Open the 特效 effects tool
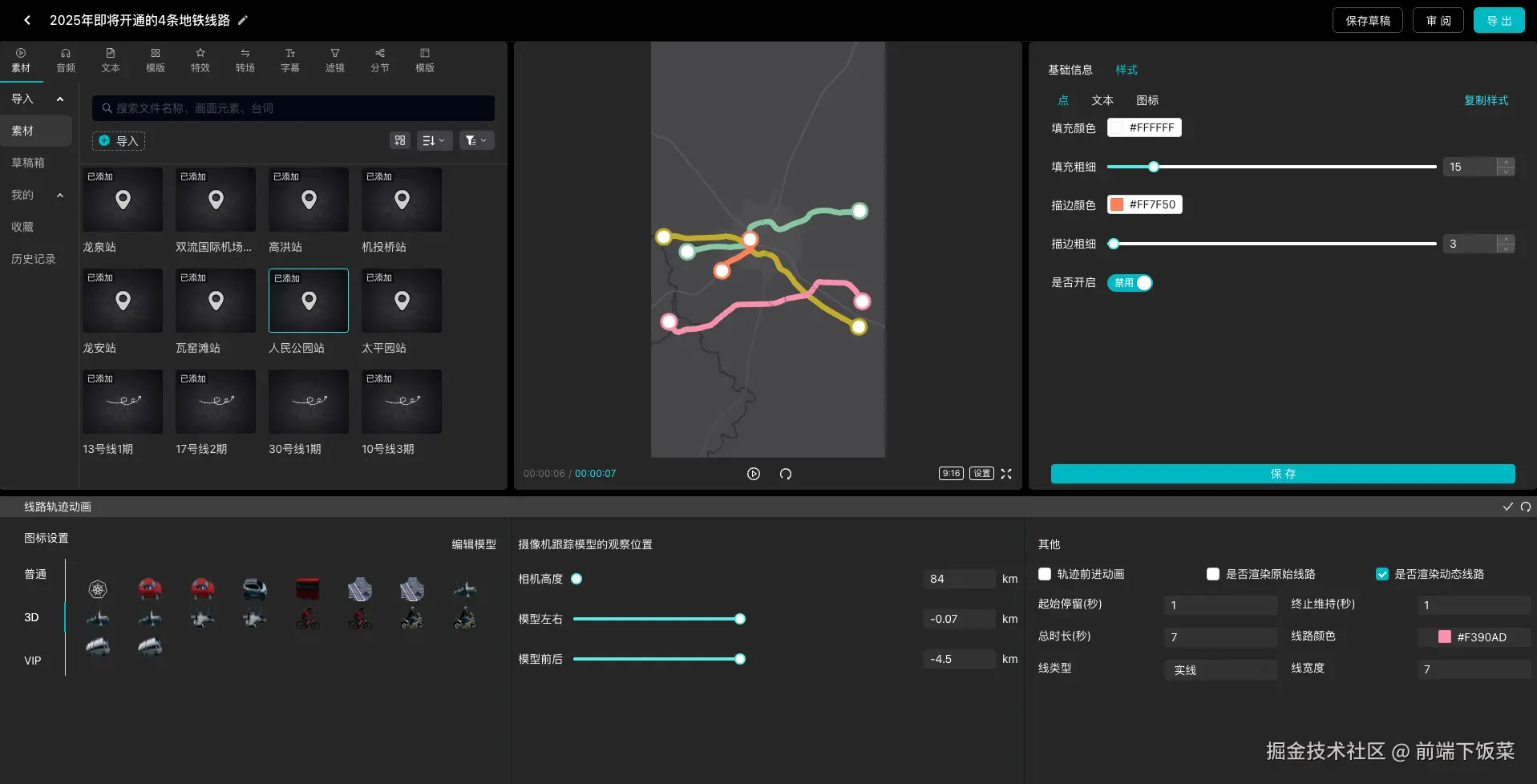Screen dimensions: 1537x784 click(x=200, y=60)
